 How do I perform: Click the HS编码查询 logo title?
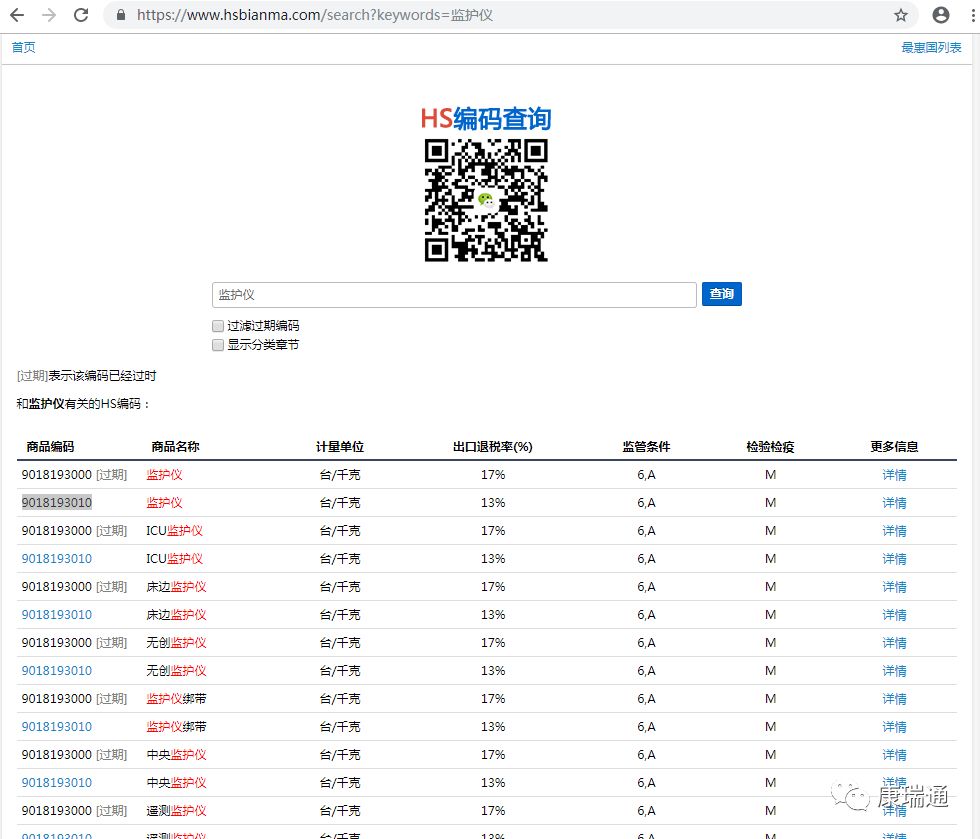486,118
